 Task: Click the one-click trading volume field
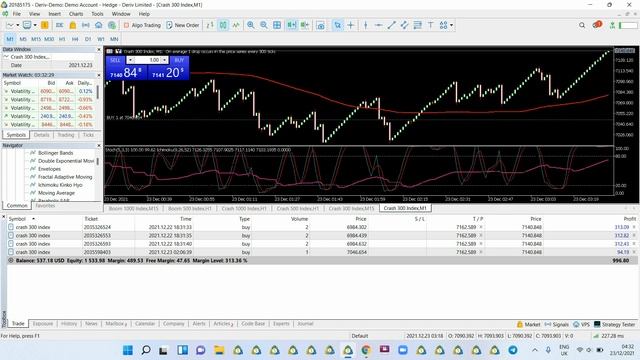[x=147, y=60]
